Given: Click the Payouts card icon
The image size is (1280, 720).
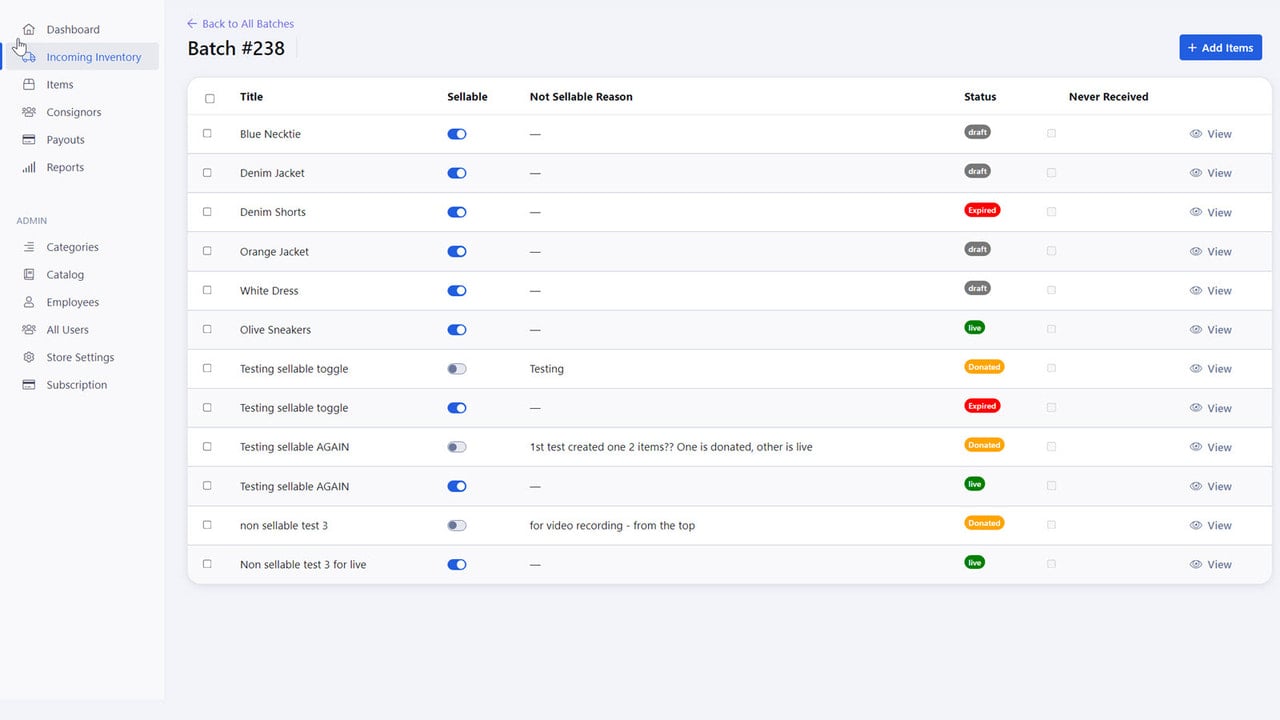Looking at the screenshot, I should [29, 140].
